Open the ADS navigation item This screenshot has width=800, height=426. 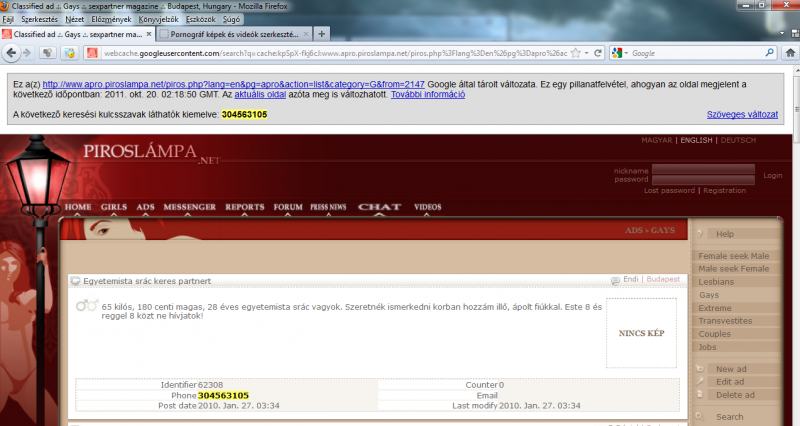tap(145, 207)
